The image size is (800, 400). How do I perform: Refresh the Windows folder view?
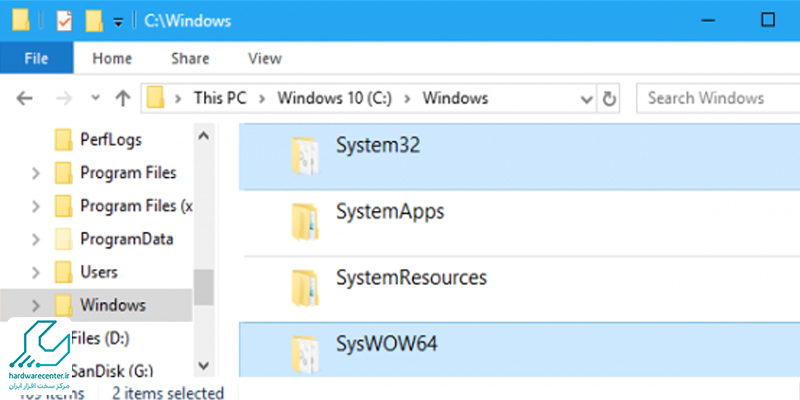click(609, 98)
